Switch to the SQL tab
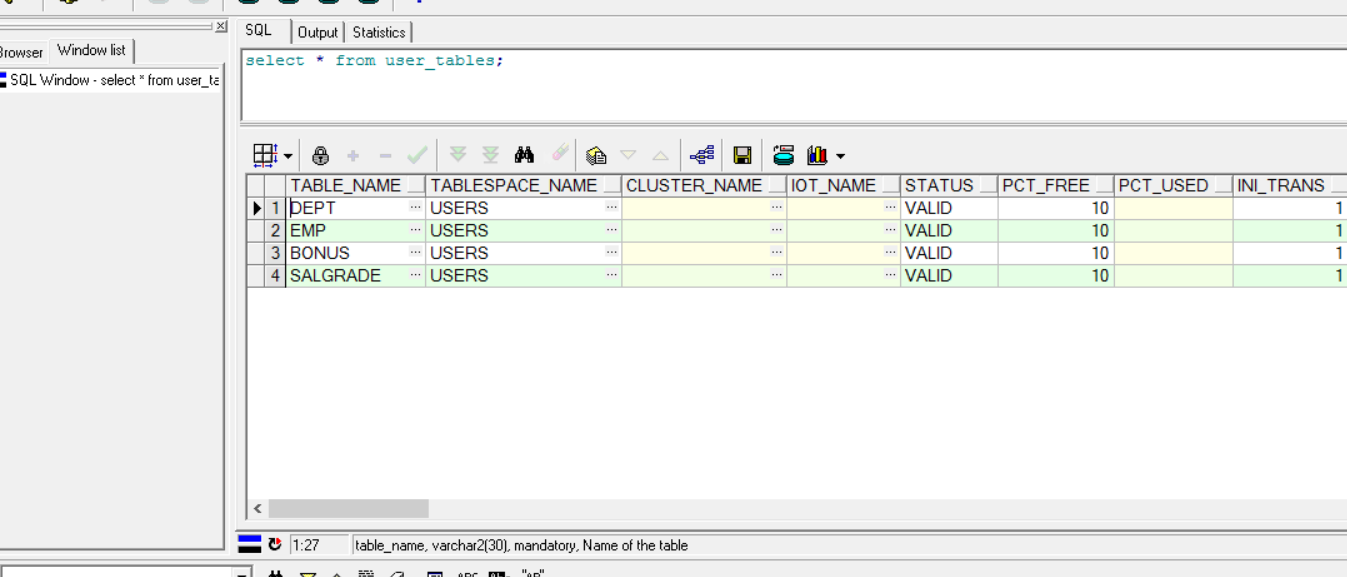The height and width of the screenshot is (577, 1347). [x=259, y=31]
